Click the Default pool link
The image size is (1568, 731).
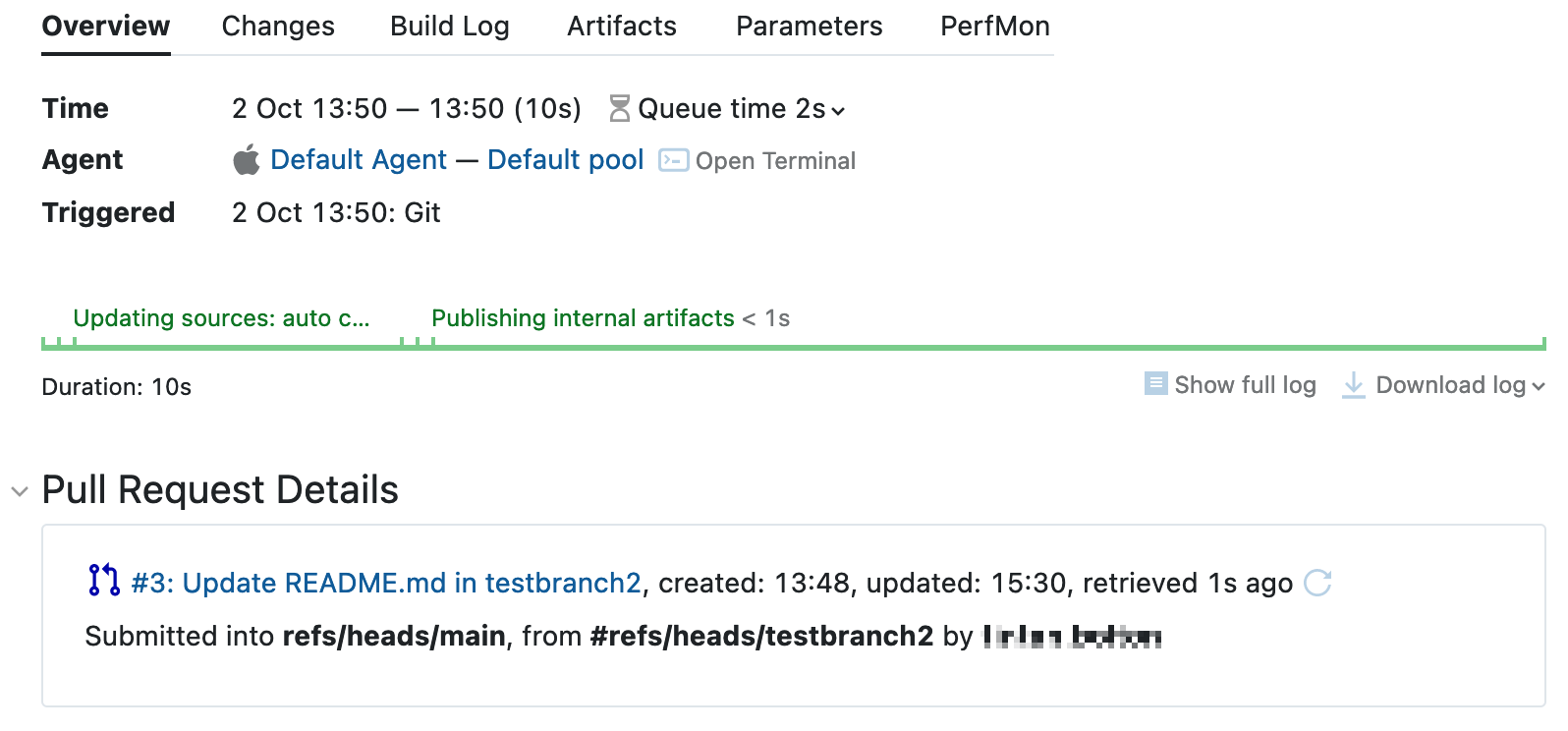coord(565,159)
